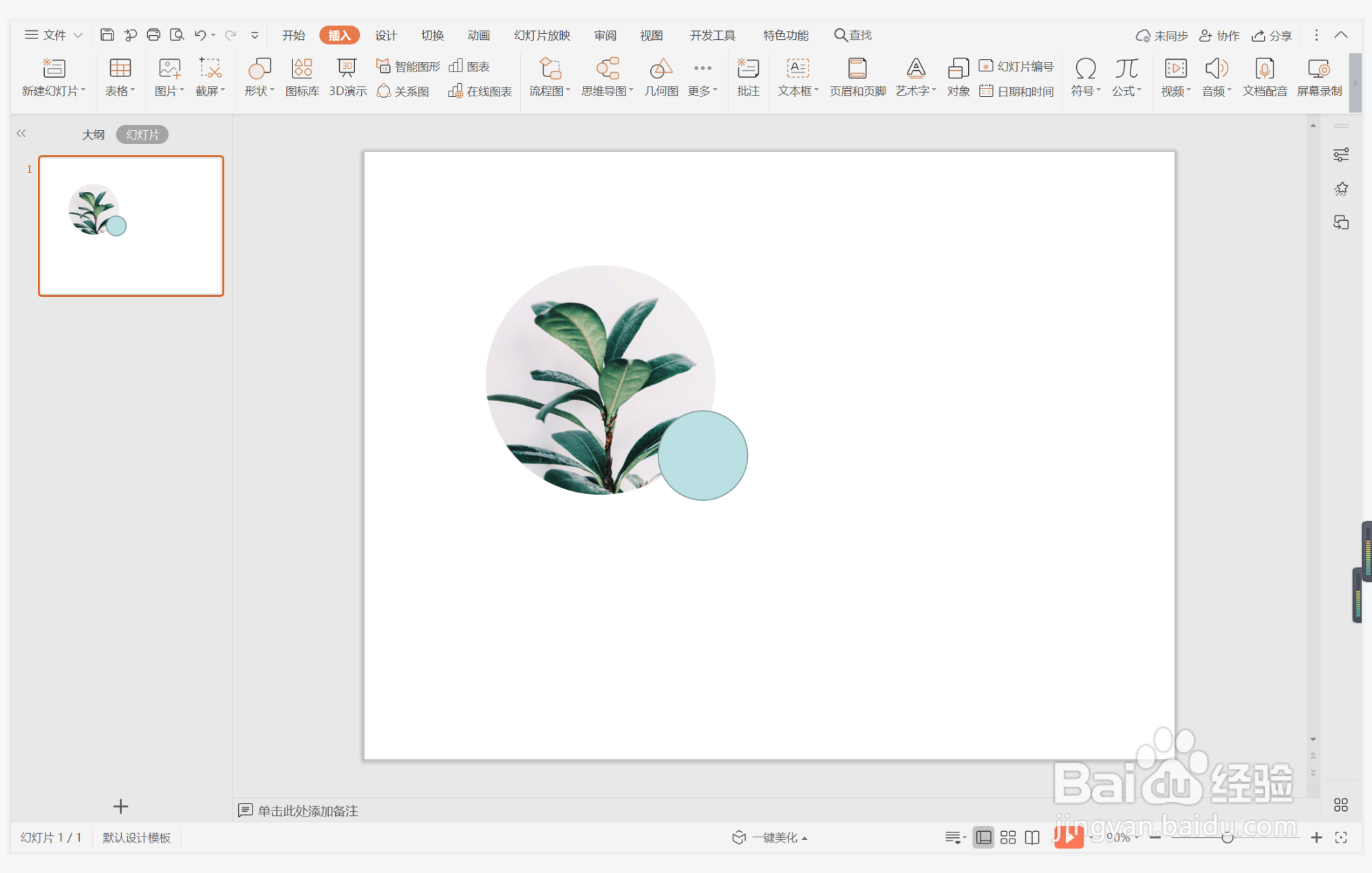1372x873 pixels.
Task: Click the 查找 search button
Action: pos(853,35)
